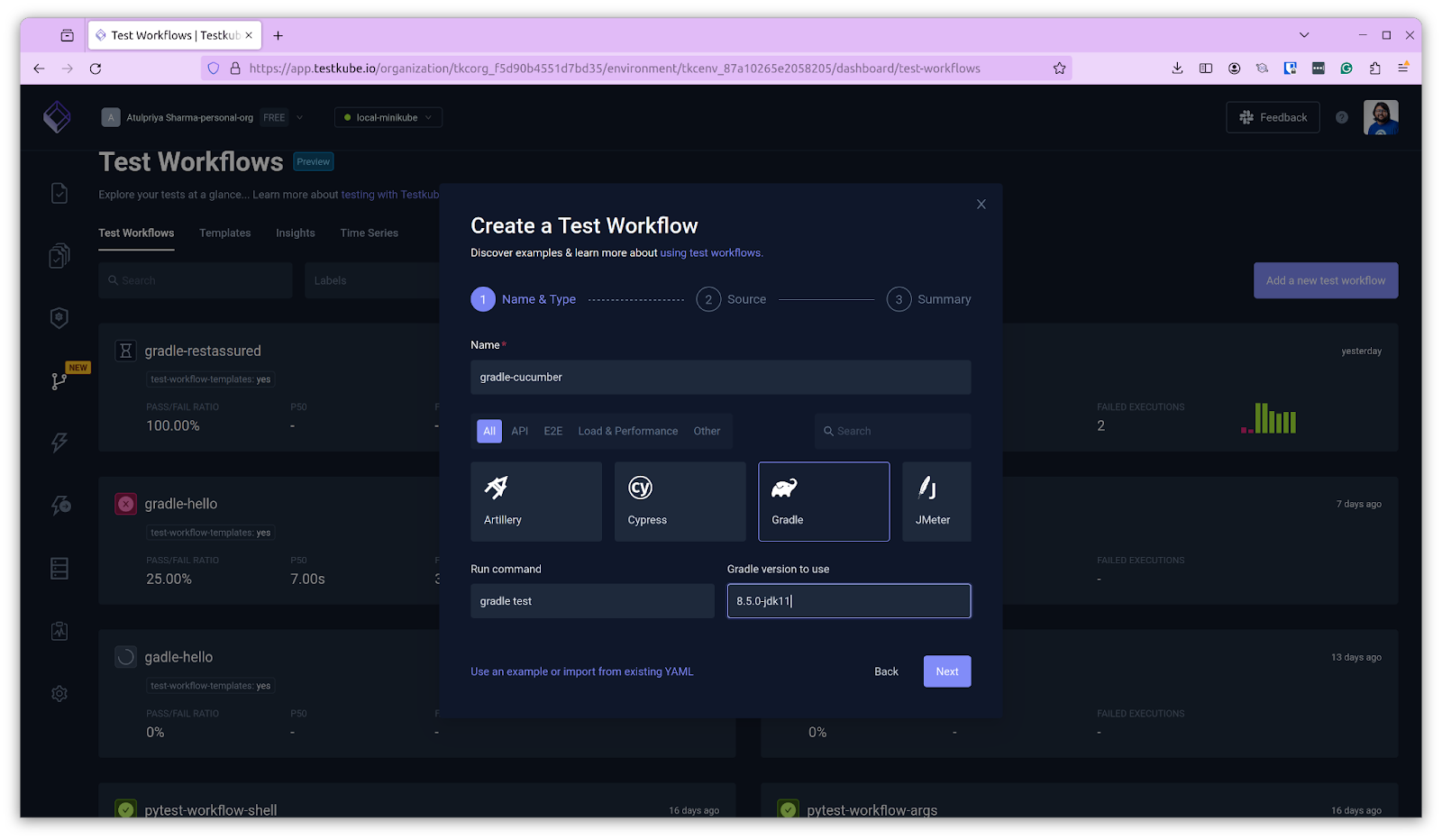Open the stacked rows Sources sidebar icon
This screenshot has height=840, width=1442.
coord(59,568)
